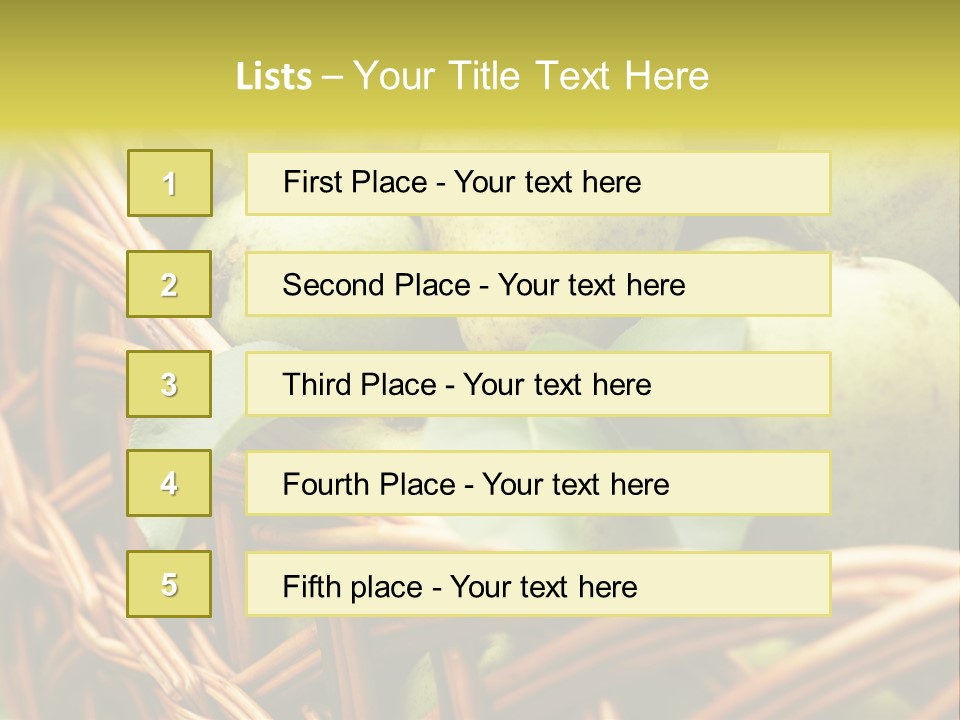Click the number 5 box
The height and width of the screenshot is (720, 960).
[169, 584]
